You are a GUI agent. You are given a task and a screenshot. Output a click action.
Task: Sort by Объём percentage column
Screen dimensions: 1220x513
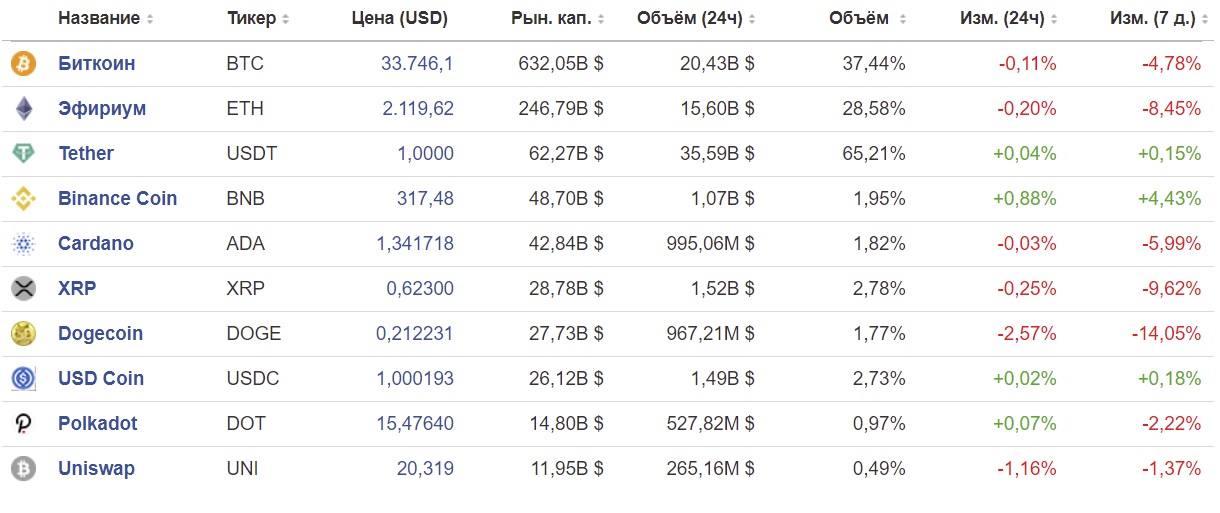tap(868, 19)
